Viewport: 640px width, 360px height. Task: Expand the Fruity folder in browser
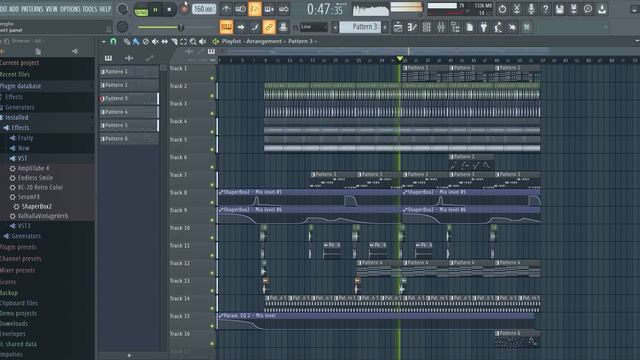[x=22, y=138]
